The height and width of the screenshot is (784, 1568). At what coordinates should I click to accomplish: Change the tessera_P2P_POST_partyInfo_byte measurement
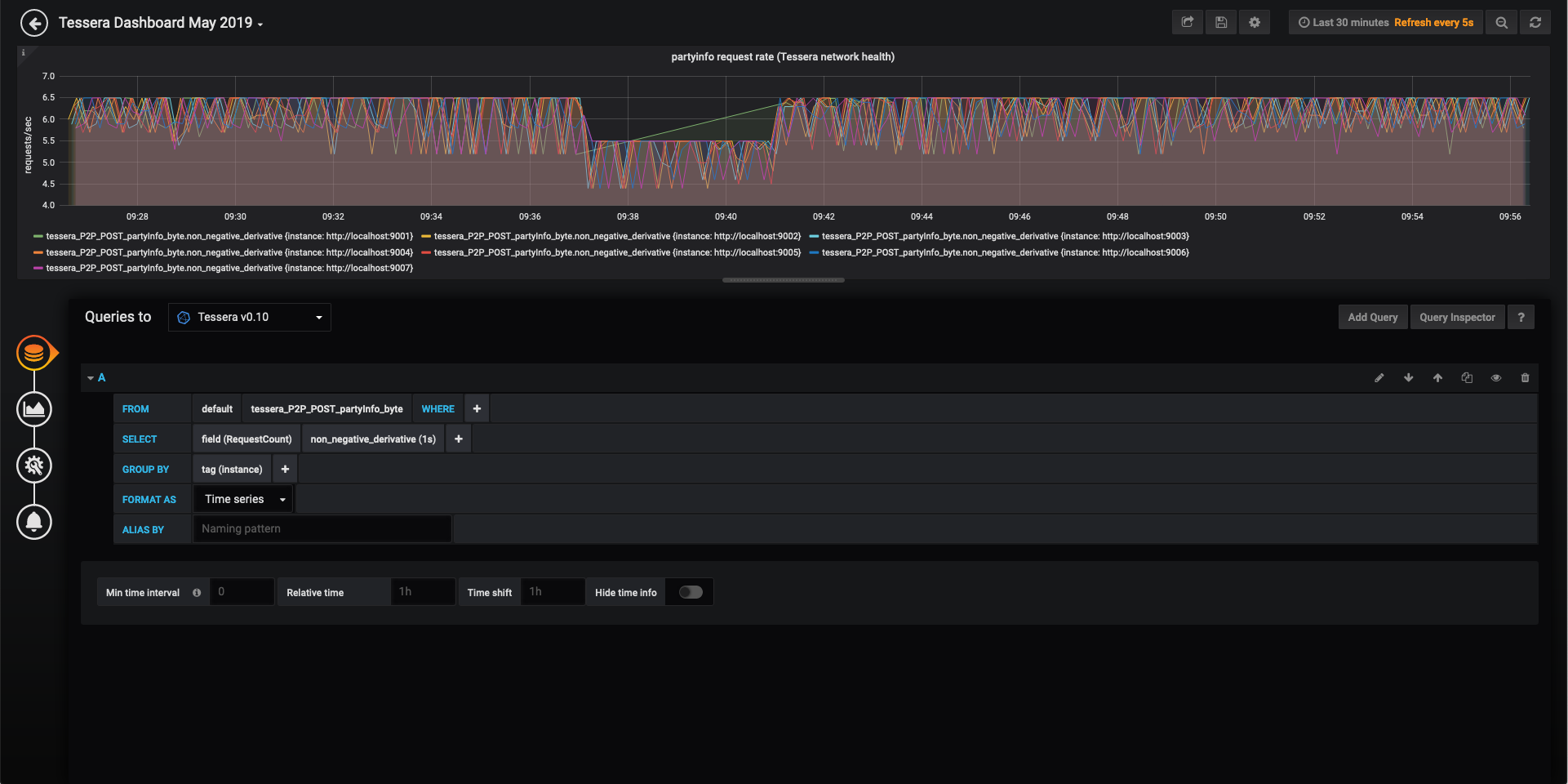point(326,408)
